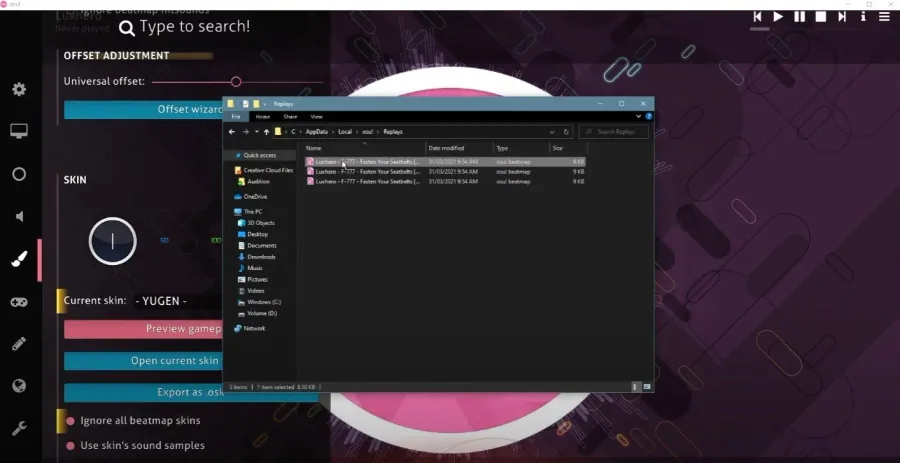
Task: Pause the currently playing song
Action: [800, 17]
